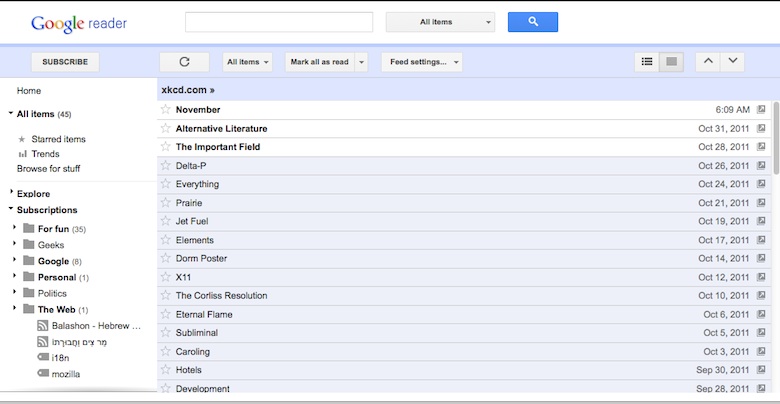The width and height of the screenshot is (780, 404).
Task: Star the 'Subliminal' item
Action: coord(166,332)
